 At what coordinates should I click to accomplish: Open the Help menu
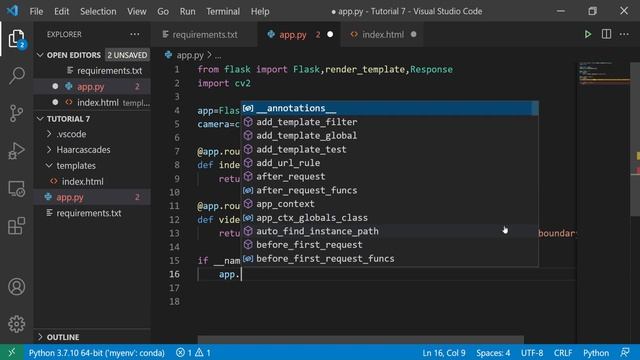pyautogui.click(x=260, y=11)
